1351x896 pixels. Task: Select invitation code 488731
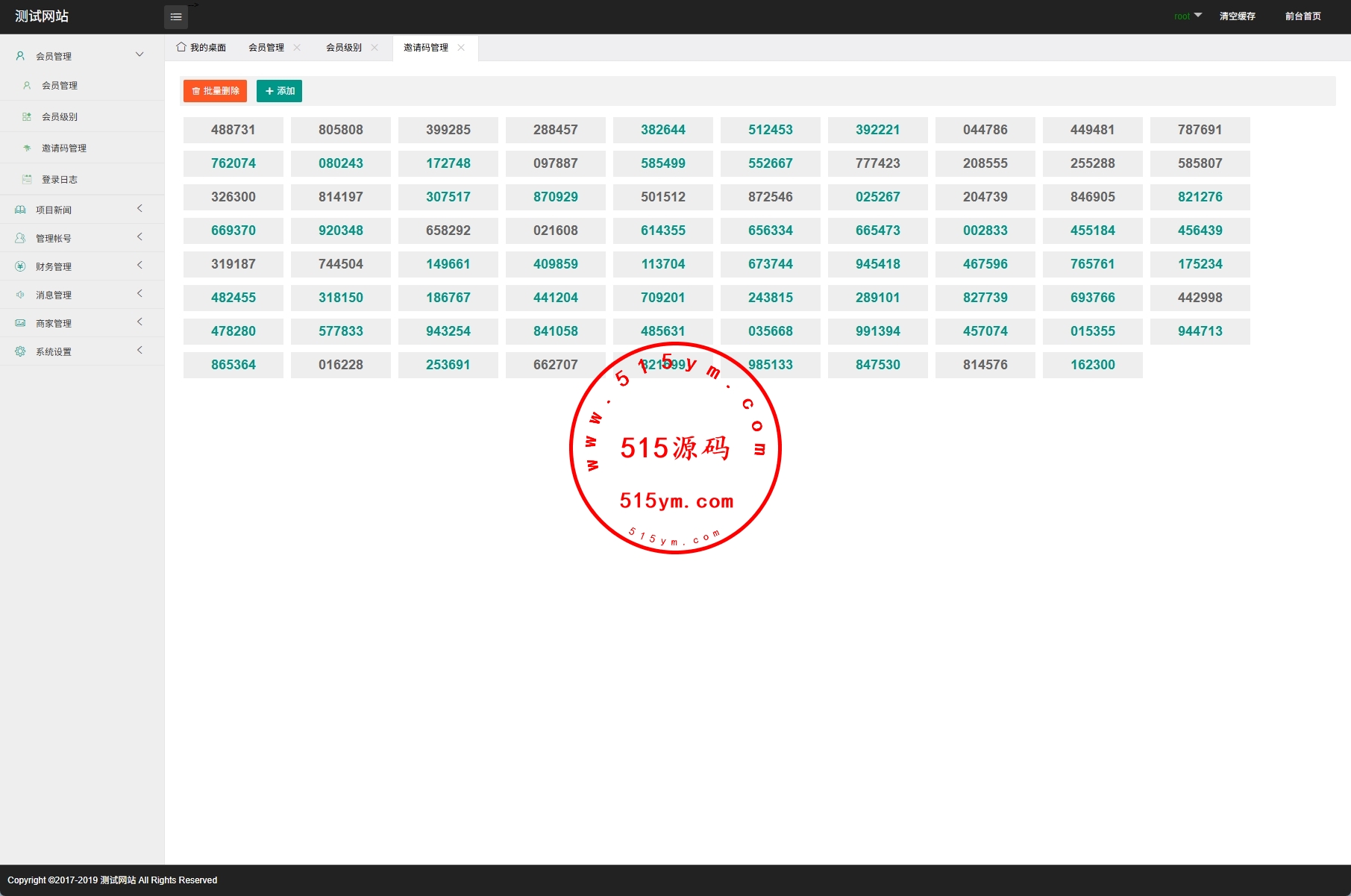(x=233, y=130)
